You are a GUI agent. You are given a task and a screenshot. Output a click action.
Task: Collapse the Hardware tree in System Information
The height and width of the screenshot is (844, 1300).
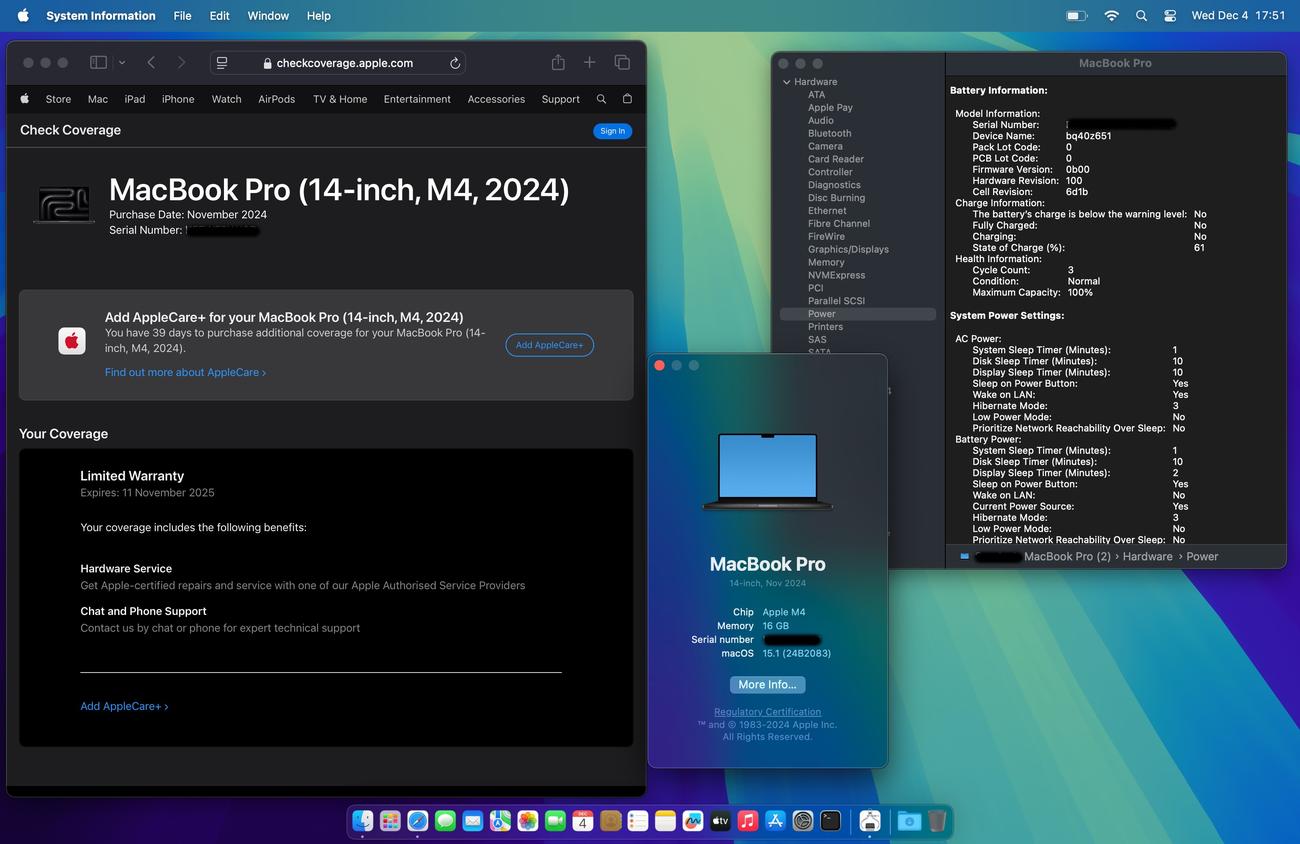pyautogui.click(x=786, y=82)
